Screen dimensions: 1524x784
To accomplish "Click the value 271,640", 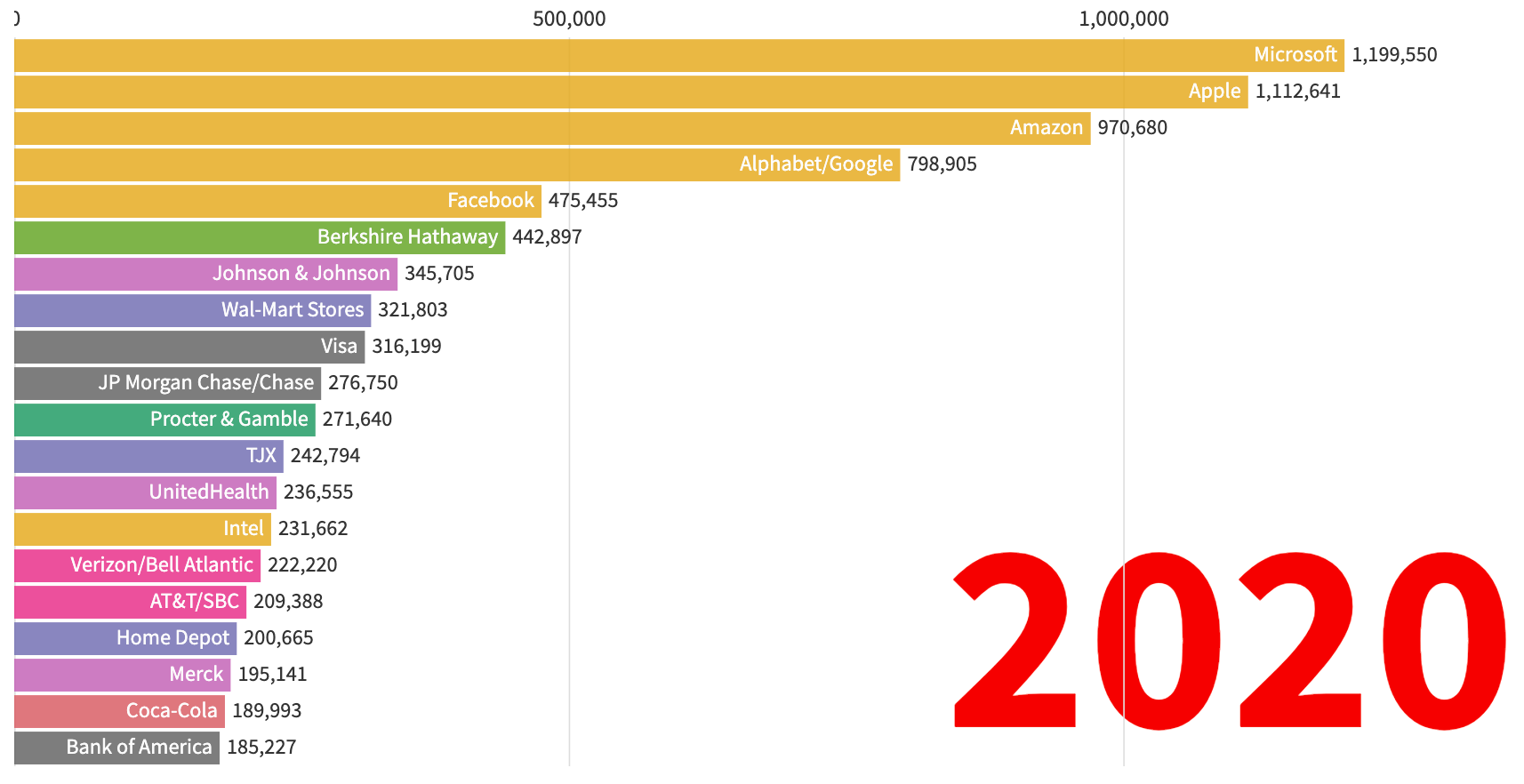I will [x=357, y=420].
